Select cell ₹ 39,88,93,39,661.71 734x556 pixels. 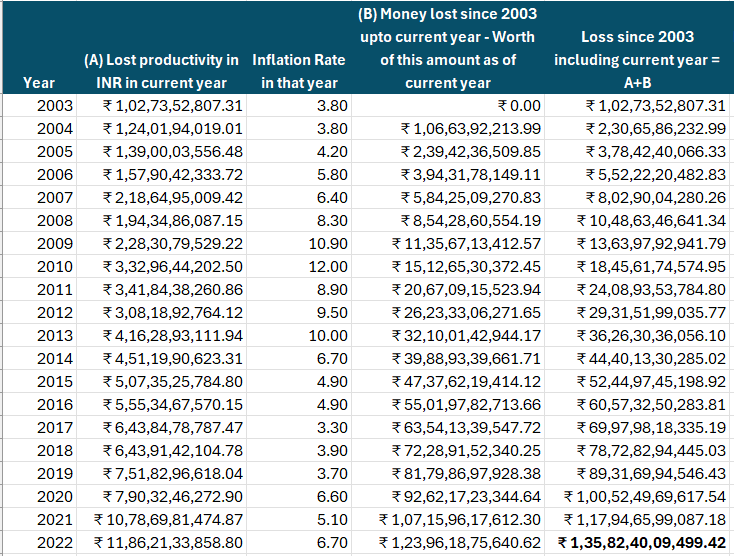point(448,358)
